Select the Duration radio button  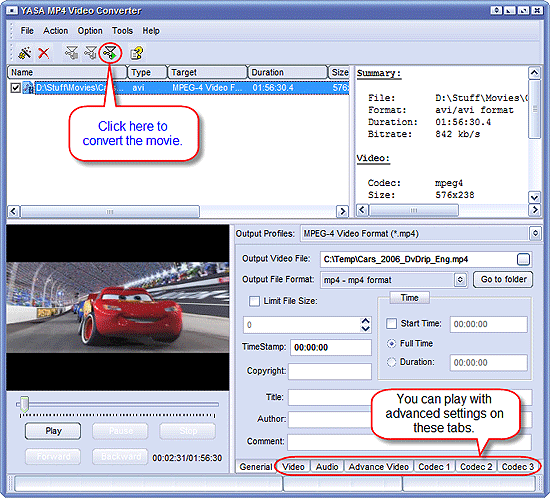point(391,362)
